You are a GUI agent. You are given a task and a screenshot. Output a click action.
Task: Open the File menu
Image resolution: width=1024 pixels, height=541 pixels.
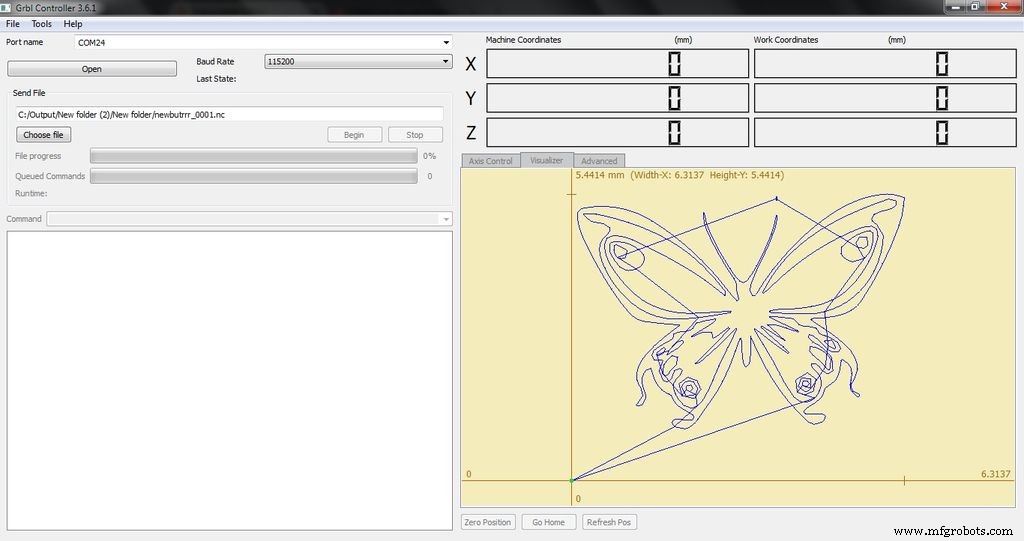click(13, 23)
